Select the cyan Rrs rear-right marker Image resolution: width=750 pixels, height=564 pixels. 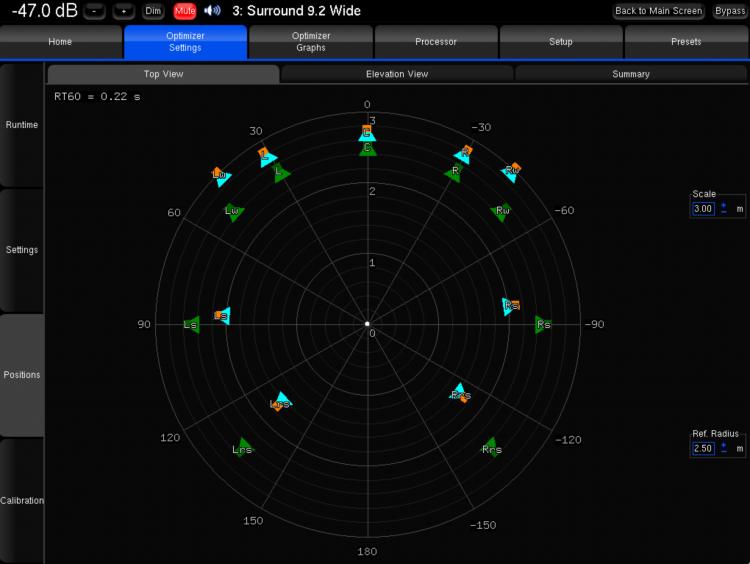459,392
